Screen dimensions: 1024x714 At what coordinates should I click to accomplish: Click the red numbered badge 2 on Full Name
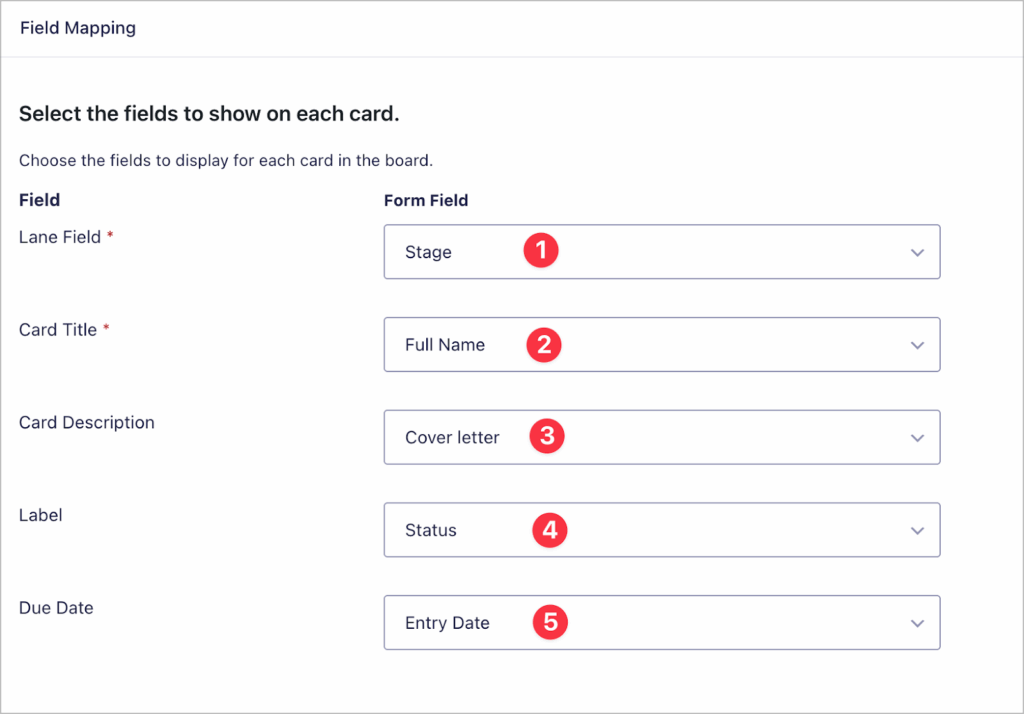pyautogui.click(x=544, y=345)
